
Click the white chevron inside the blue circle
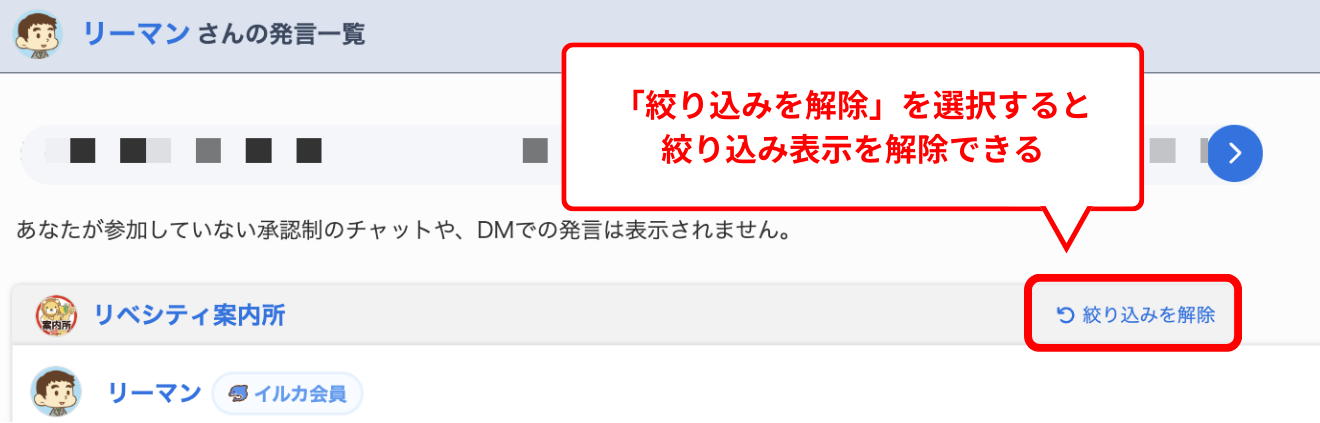[1235, 153]
